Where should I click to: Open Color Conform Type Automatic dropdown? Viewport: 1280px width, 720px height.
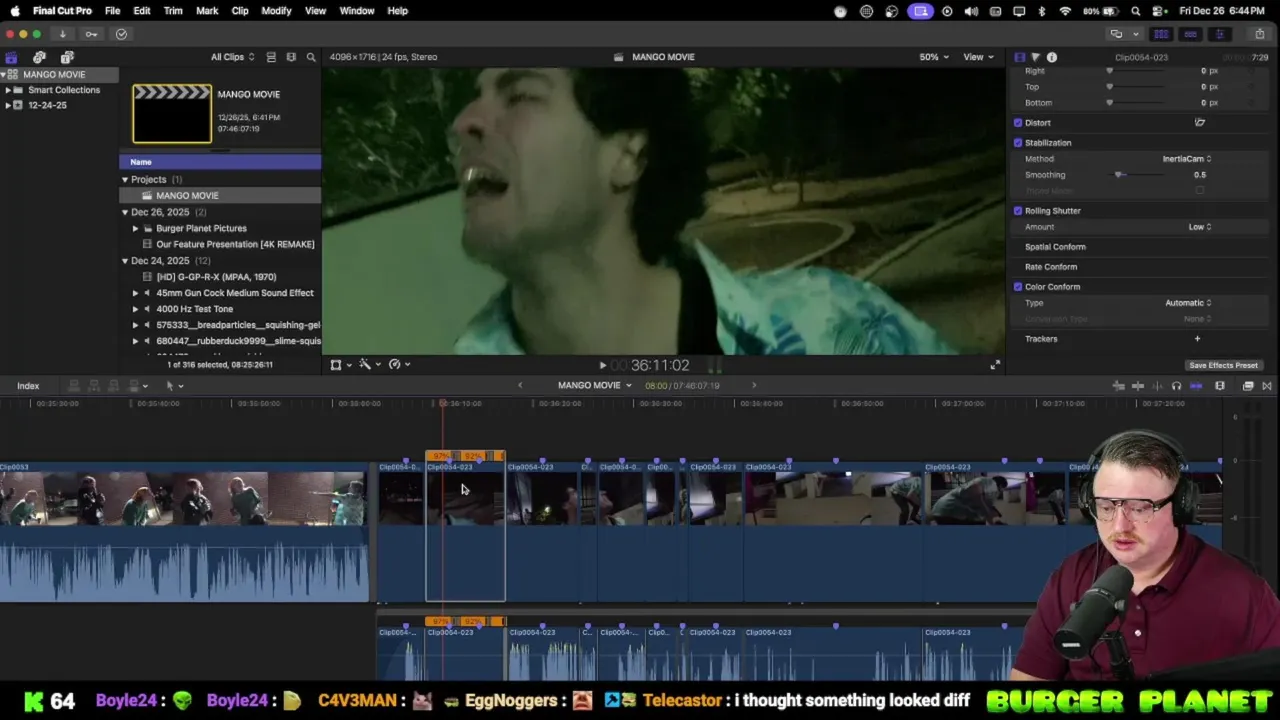coord(1189,303)
